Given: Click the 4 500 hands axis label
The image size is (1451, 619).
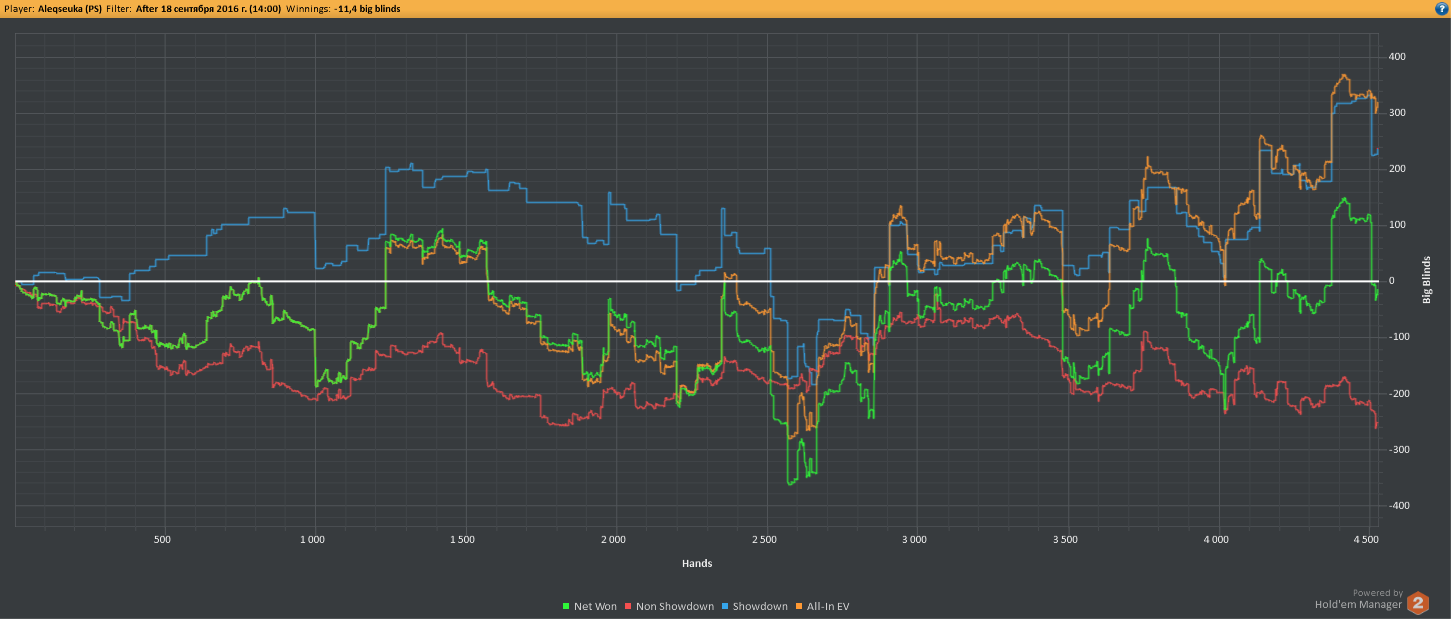Looking at the screenshot, I should [x=1367, y=539].
